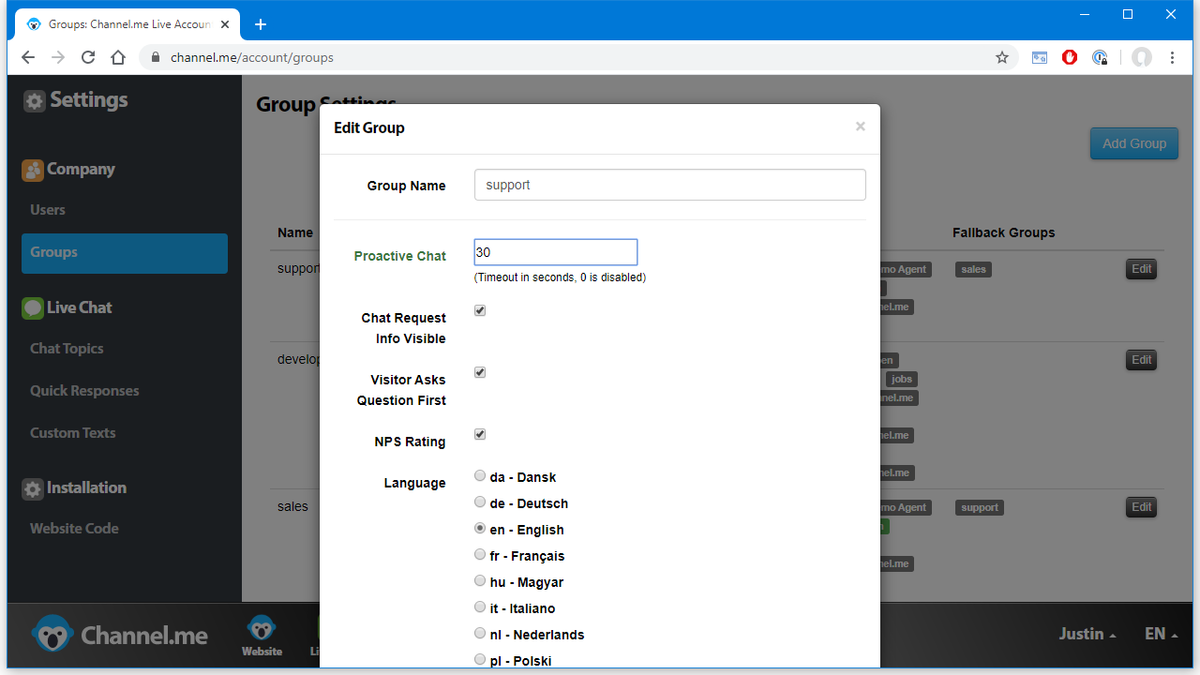Open the window-shaped browser extension icon
Image resolution: width=1200 pixels, height=675 pixels.
click(1040, 58)
